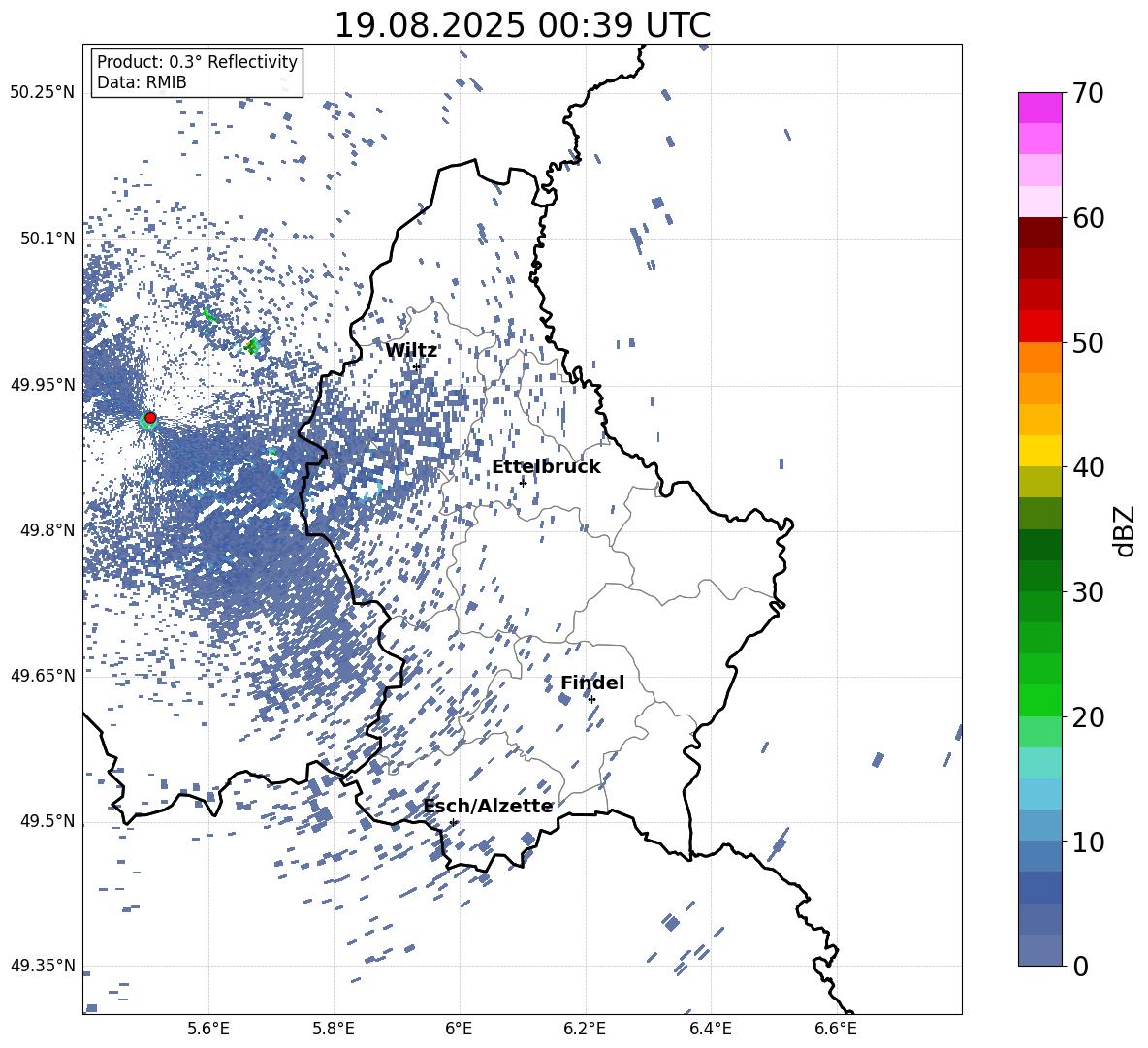Click the cyan colorbar segment near 15
The image size is (1148, 1048).
pos(1040,763)
